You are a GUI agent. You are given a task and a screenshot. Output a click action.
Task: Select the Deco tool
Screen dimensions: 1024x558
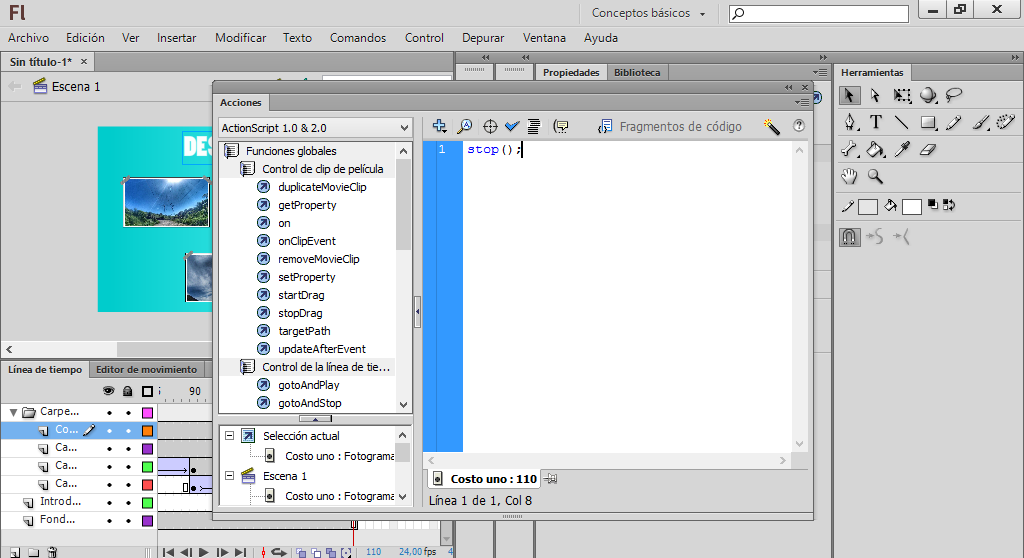1006,122
